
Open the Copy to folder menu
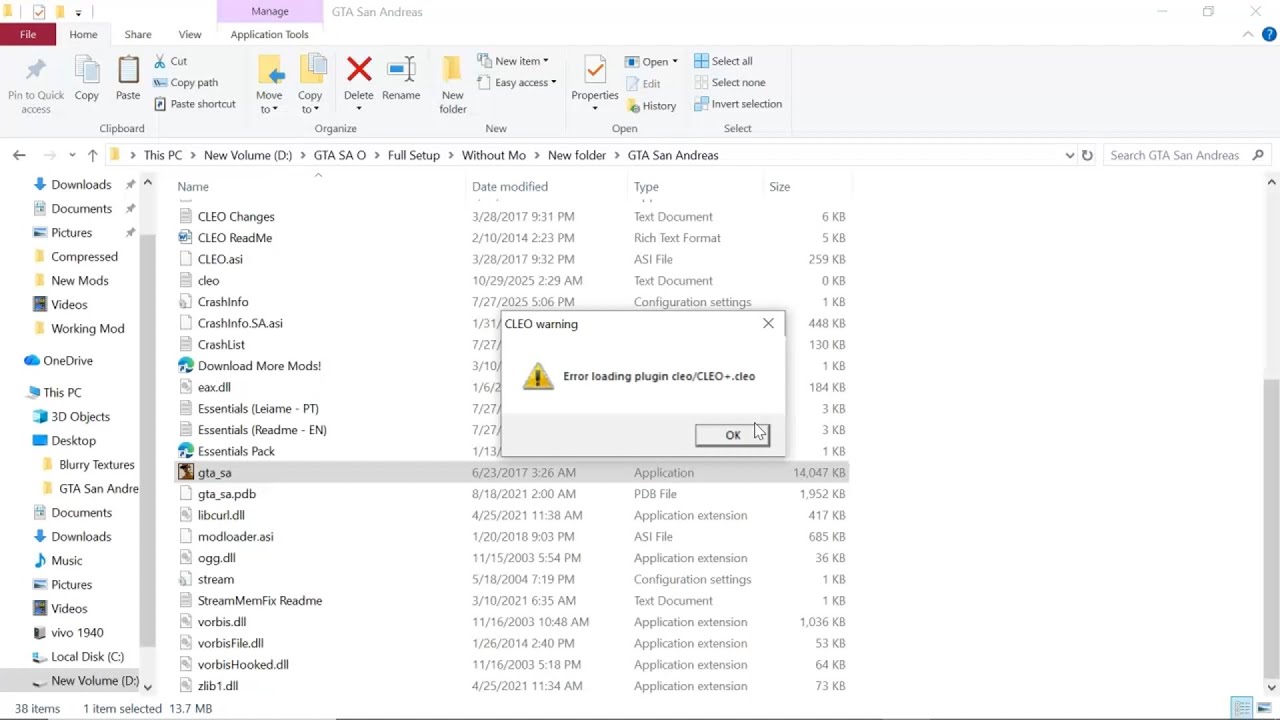click(x=310, y=84)
